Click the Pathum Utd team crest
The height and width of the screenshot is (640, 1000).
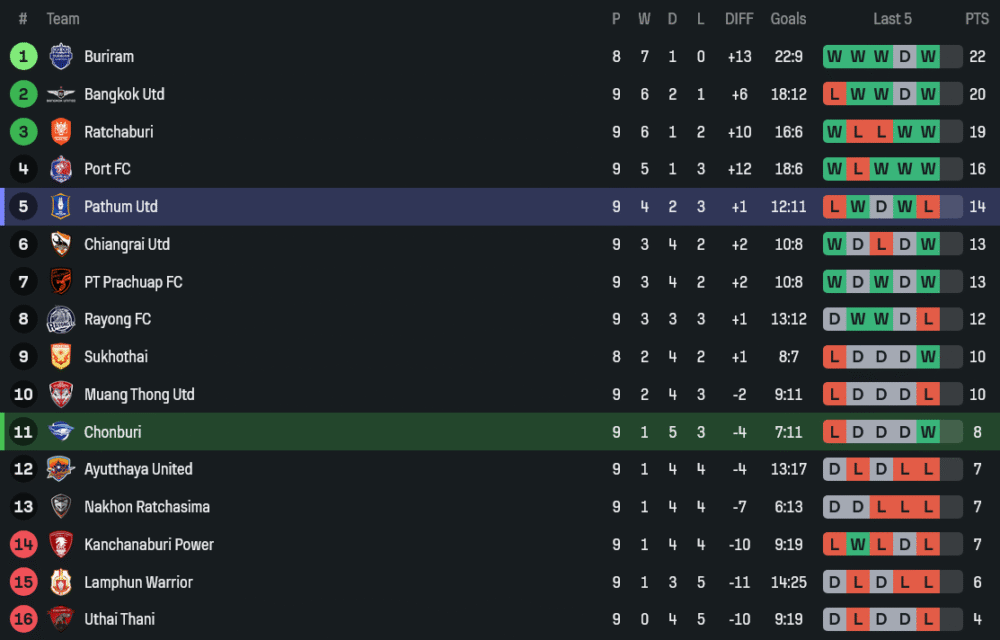point(61,207)
